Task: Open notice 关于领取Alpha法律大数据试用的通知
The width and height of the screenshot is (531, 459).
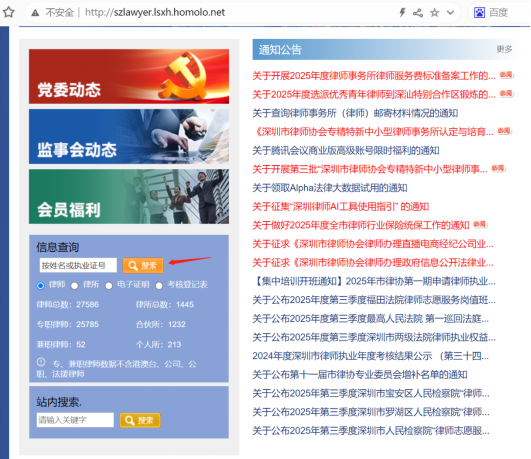Action: pyautogui.click(x=330, y=188)
